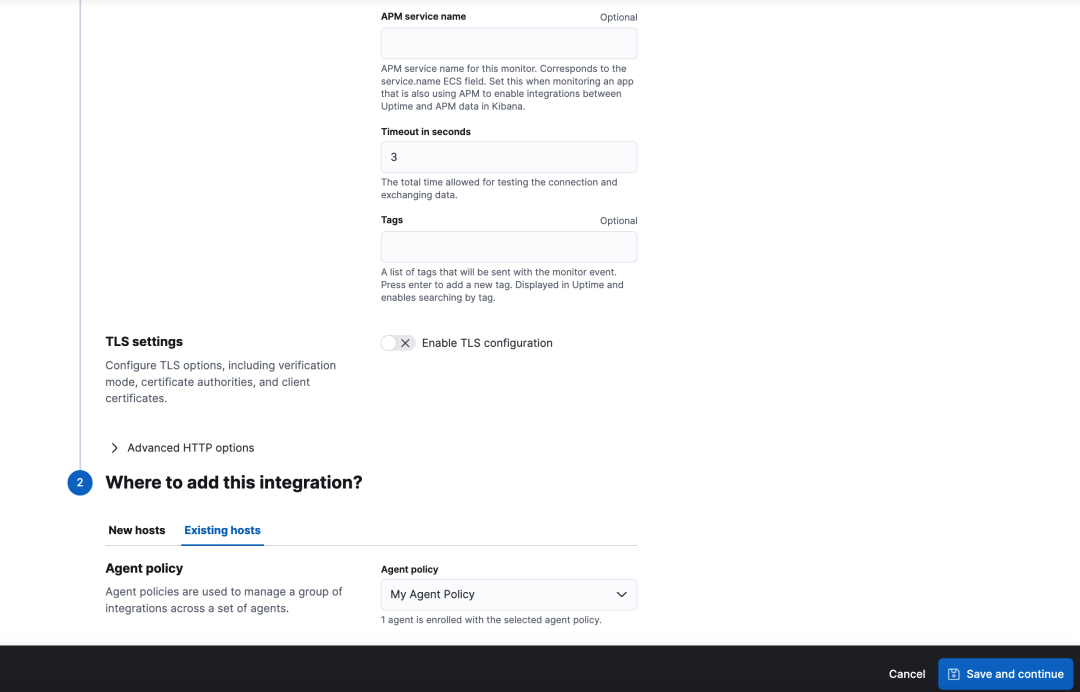The image size is (1080, 692).
Task: Click the step 2 numbered circle
Action: point(80,483)
